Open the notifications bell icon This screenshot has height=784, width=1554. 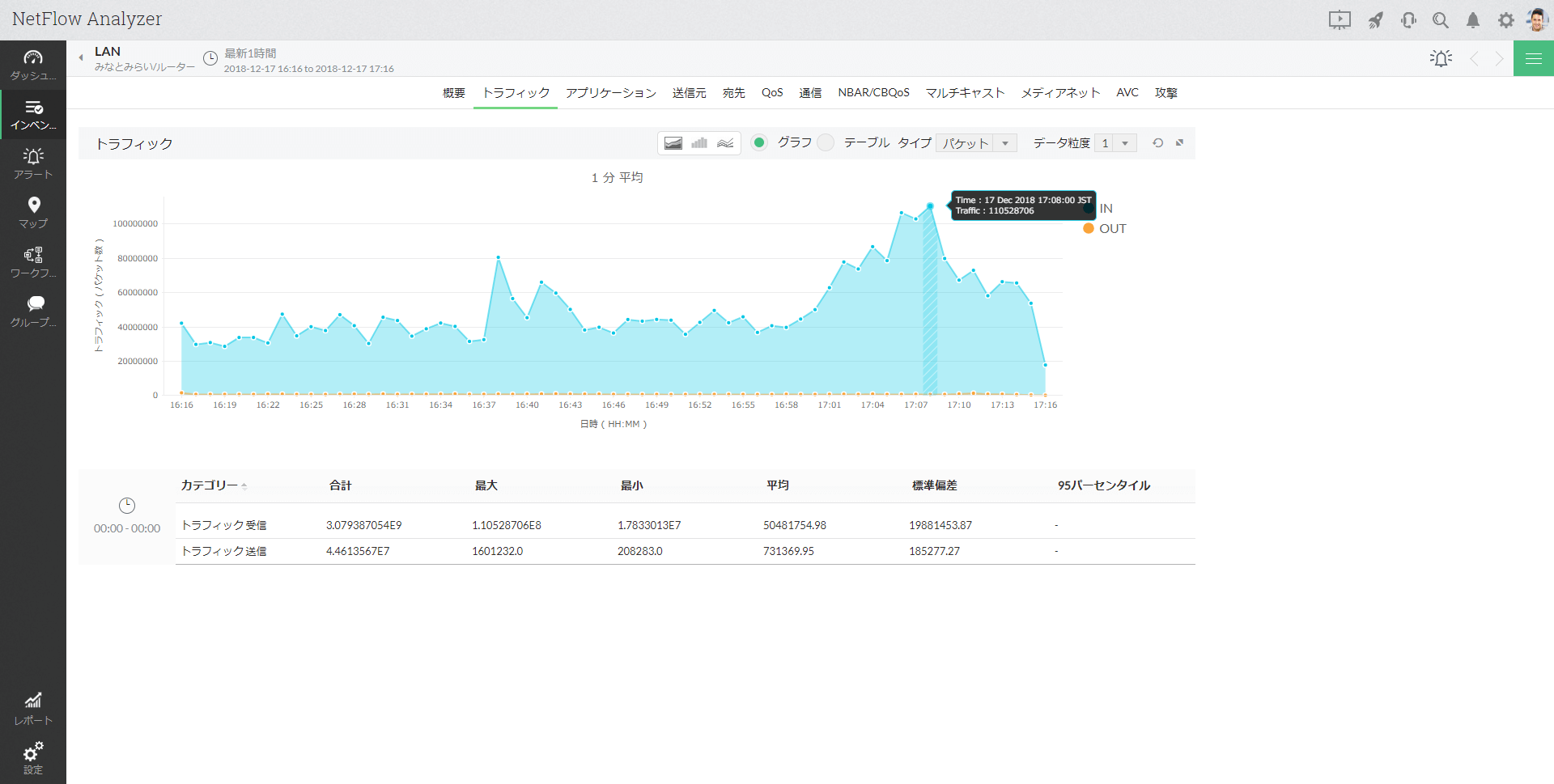click(x=1473, y=20)
